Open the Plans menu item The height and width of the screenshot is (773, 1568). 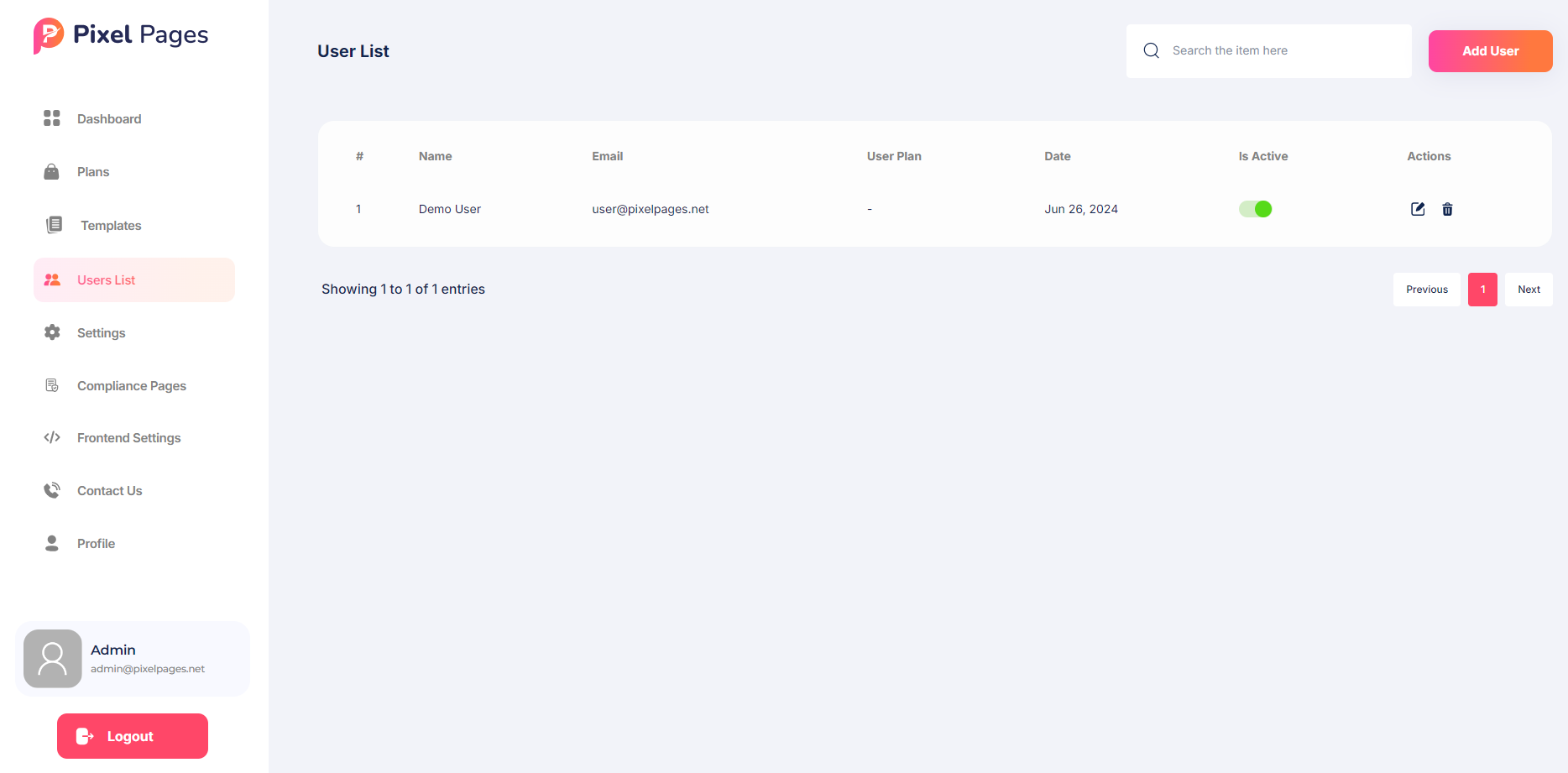[x=134, y=171]
